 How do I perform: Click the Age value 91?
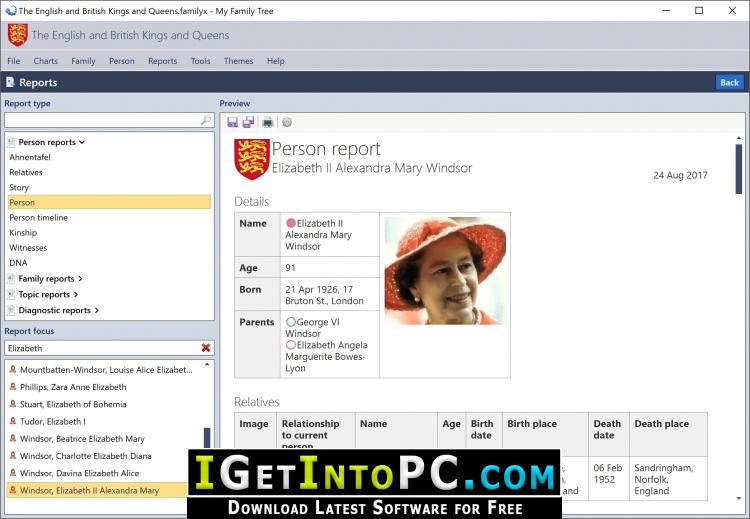[290, 268]
